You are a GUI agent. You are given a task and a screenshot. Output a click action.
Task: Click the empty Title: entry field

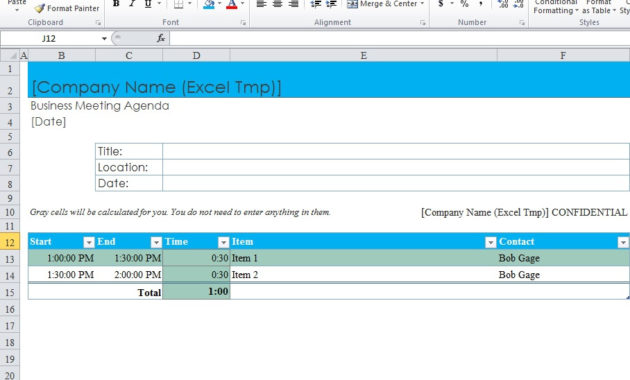click(x=396, y=151)
